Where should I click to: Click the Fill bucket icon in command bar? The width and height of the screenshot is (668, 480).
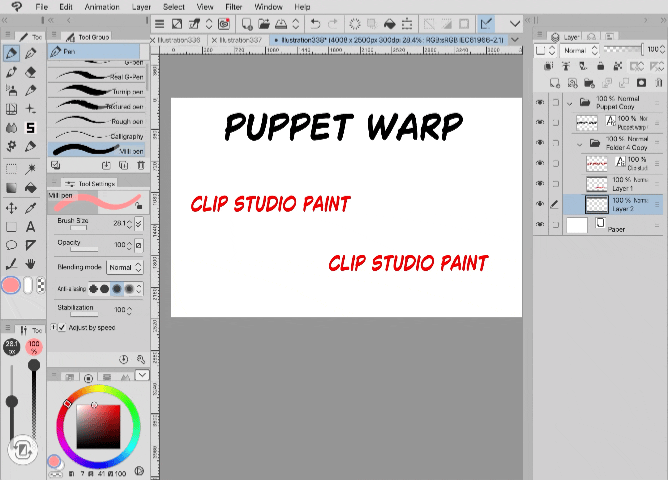pyautogui.click(x=390, y=24)
